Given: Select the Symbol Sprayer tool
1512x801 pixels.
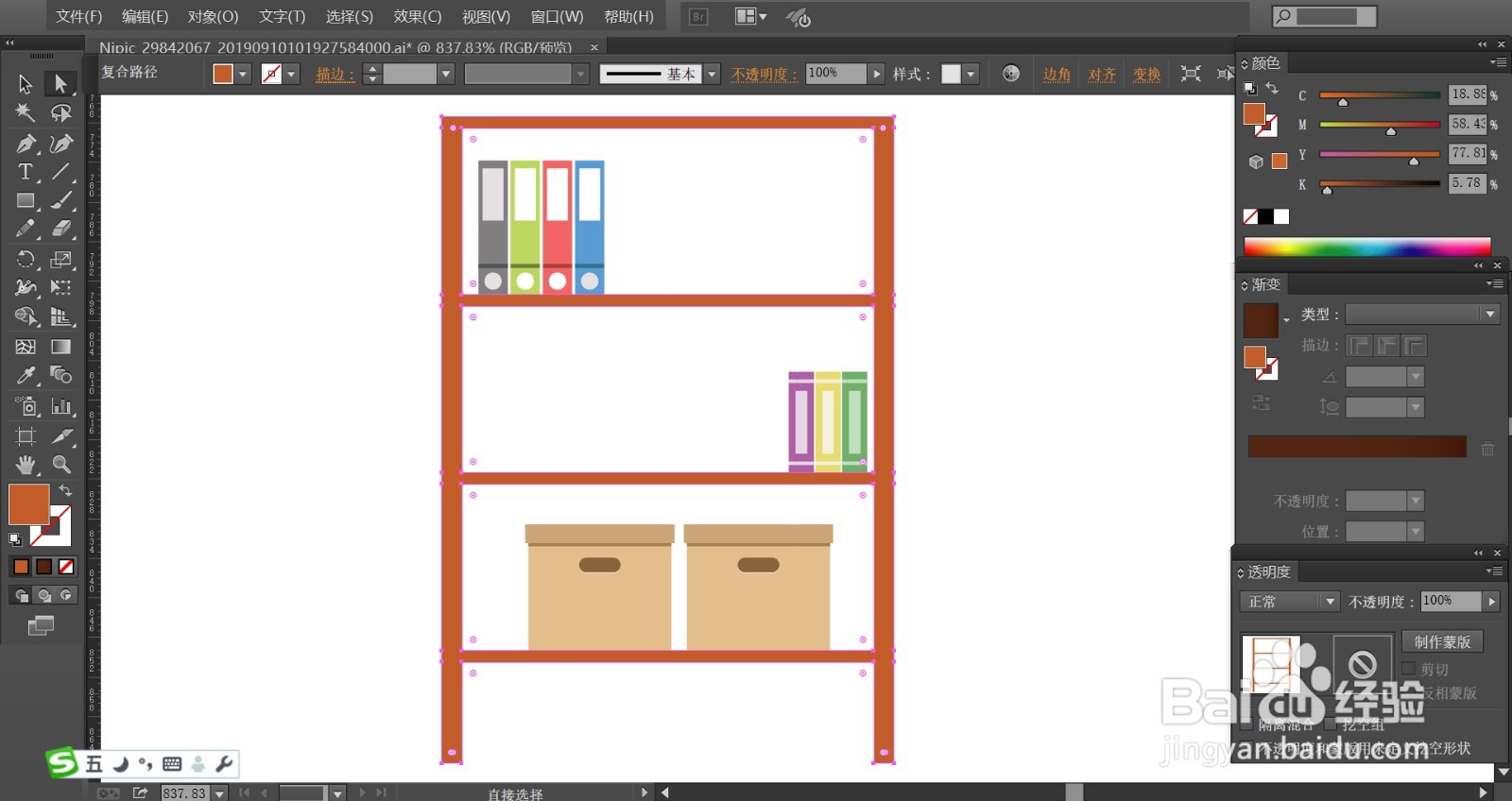Looking at the screenshot, I should coord(26,406).
